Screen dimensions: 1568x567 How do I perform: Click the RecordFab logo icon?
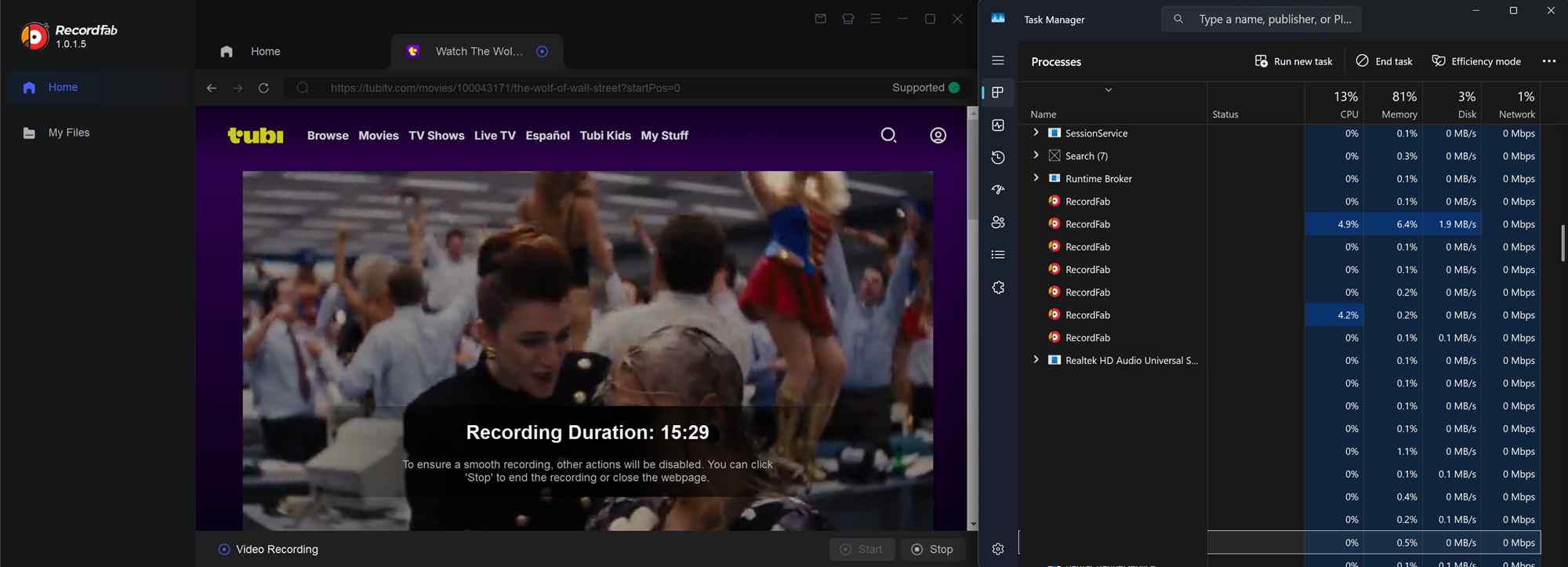point(34,36)
